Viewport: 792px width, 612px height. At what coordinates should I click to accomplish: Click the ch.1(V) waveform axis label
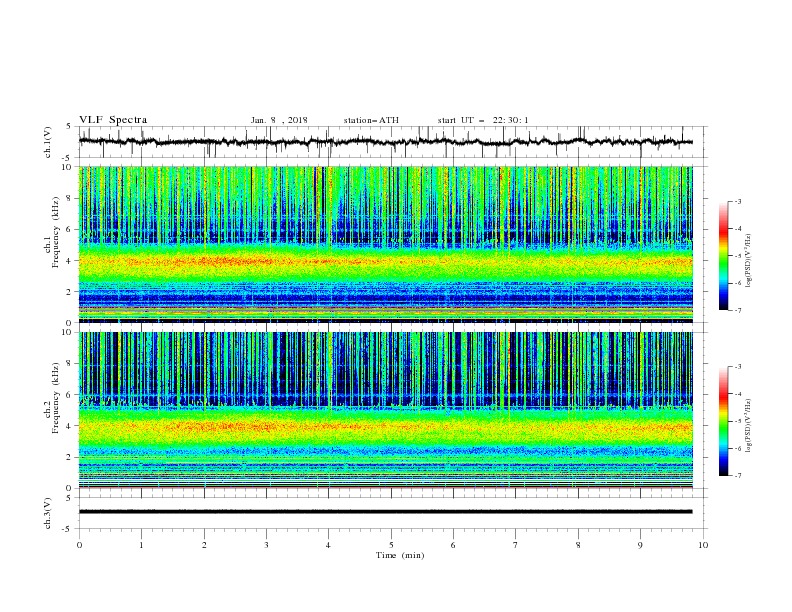(x=48, y=142)
